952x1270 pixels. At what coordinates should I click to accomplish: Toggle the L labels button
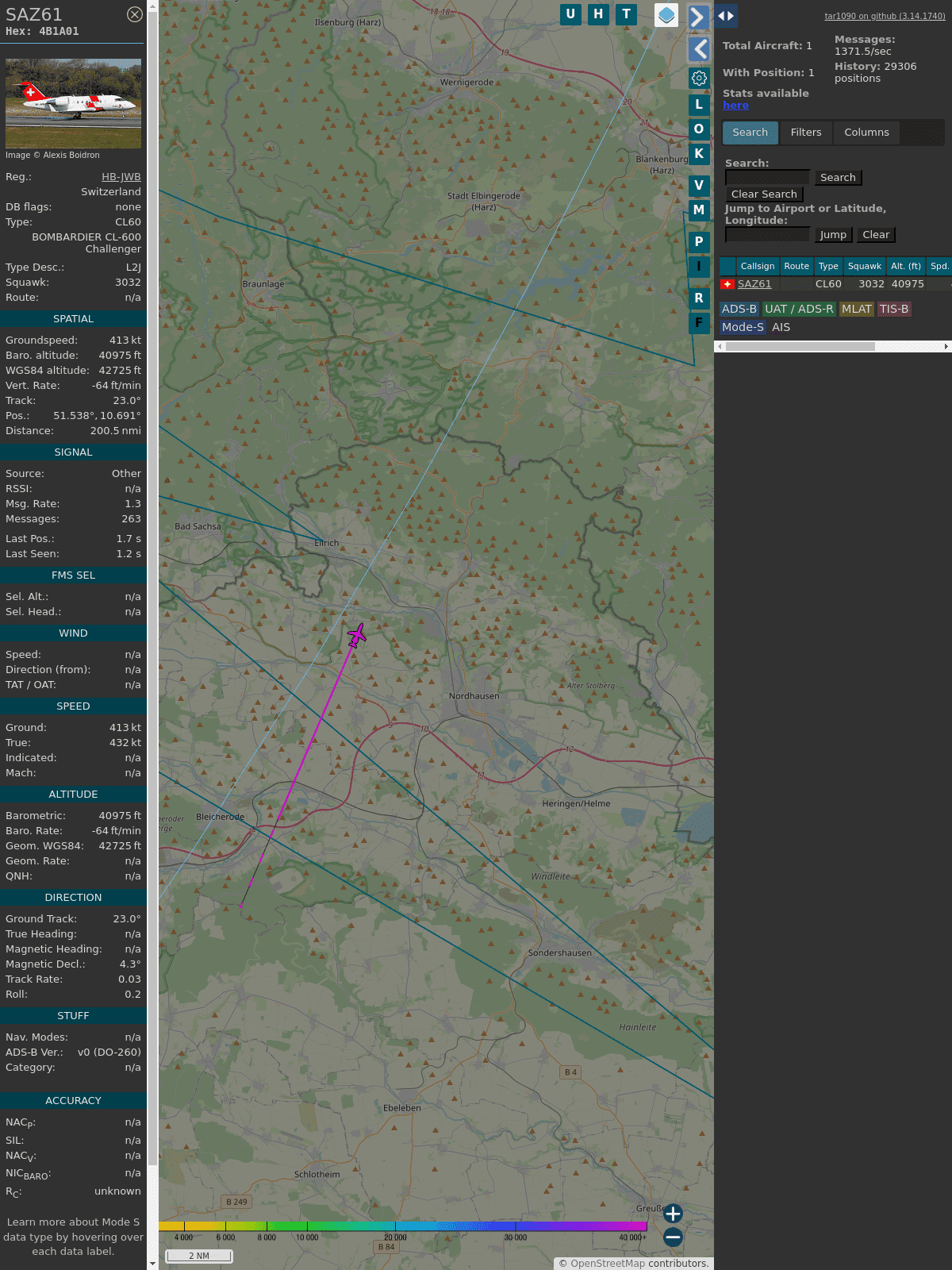[x=699, y=105]
